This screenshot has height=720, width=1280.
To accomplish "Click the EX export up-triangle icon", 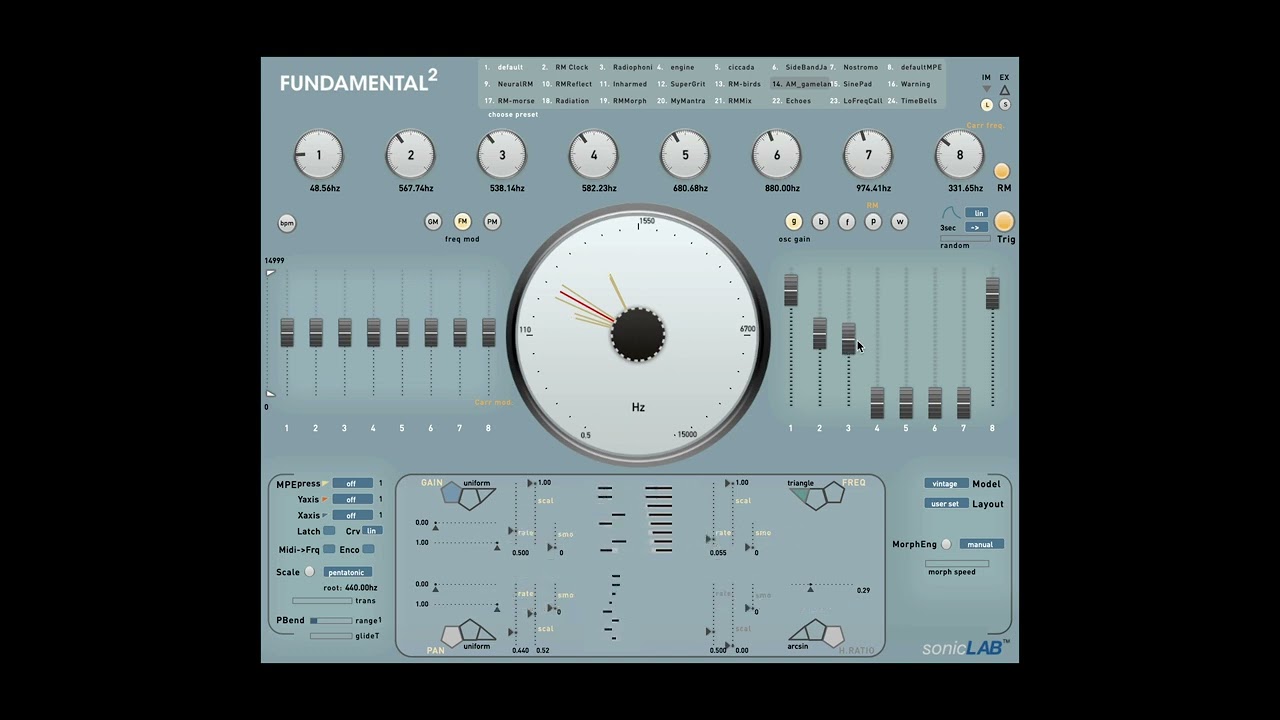I will [1005, 90].
